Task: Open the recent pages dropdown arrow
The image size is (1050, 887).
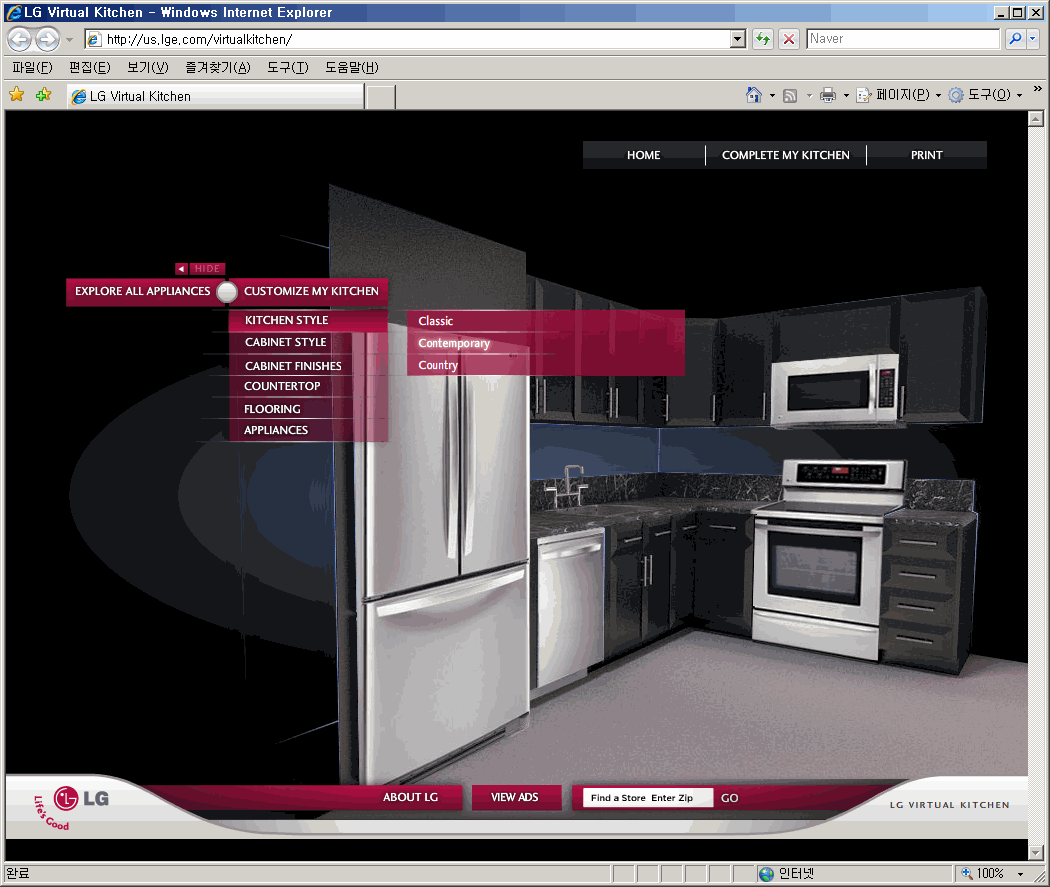Action: click(x=69, y=39)
